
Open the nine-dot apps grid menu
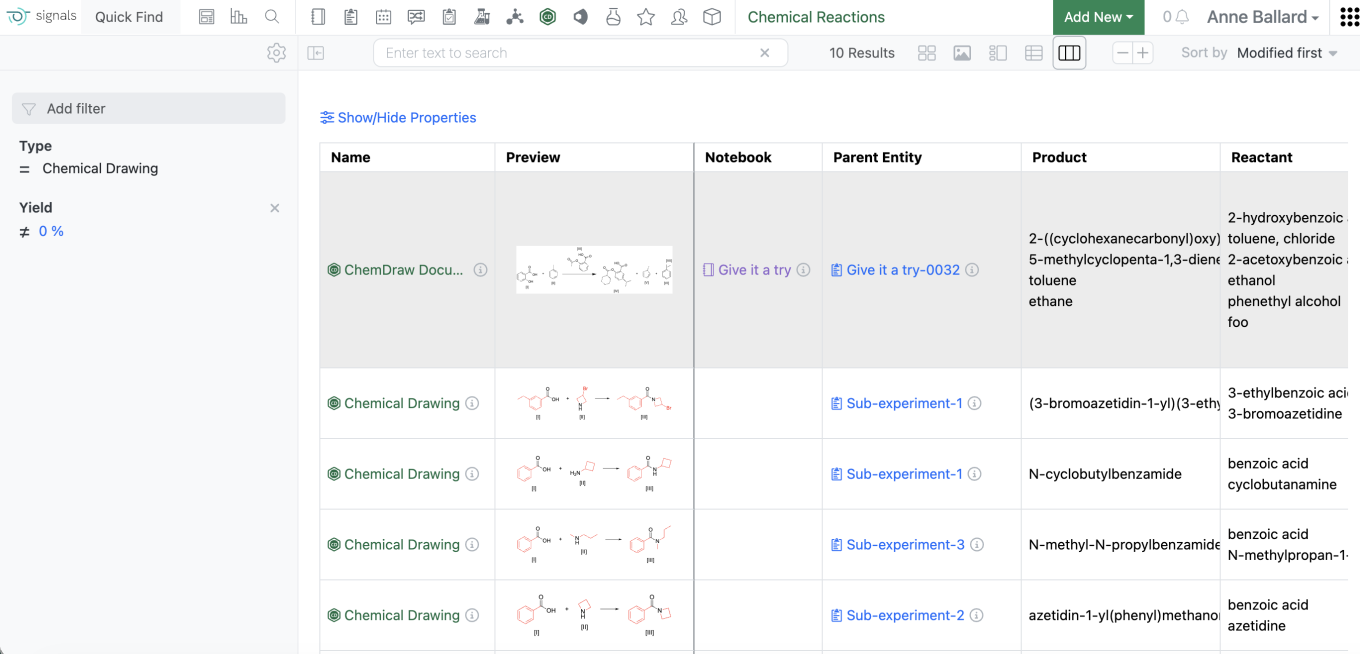pos(1349,17)
